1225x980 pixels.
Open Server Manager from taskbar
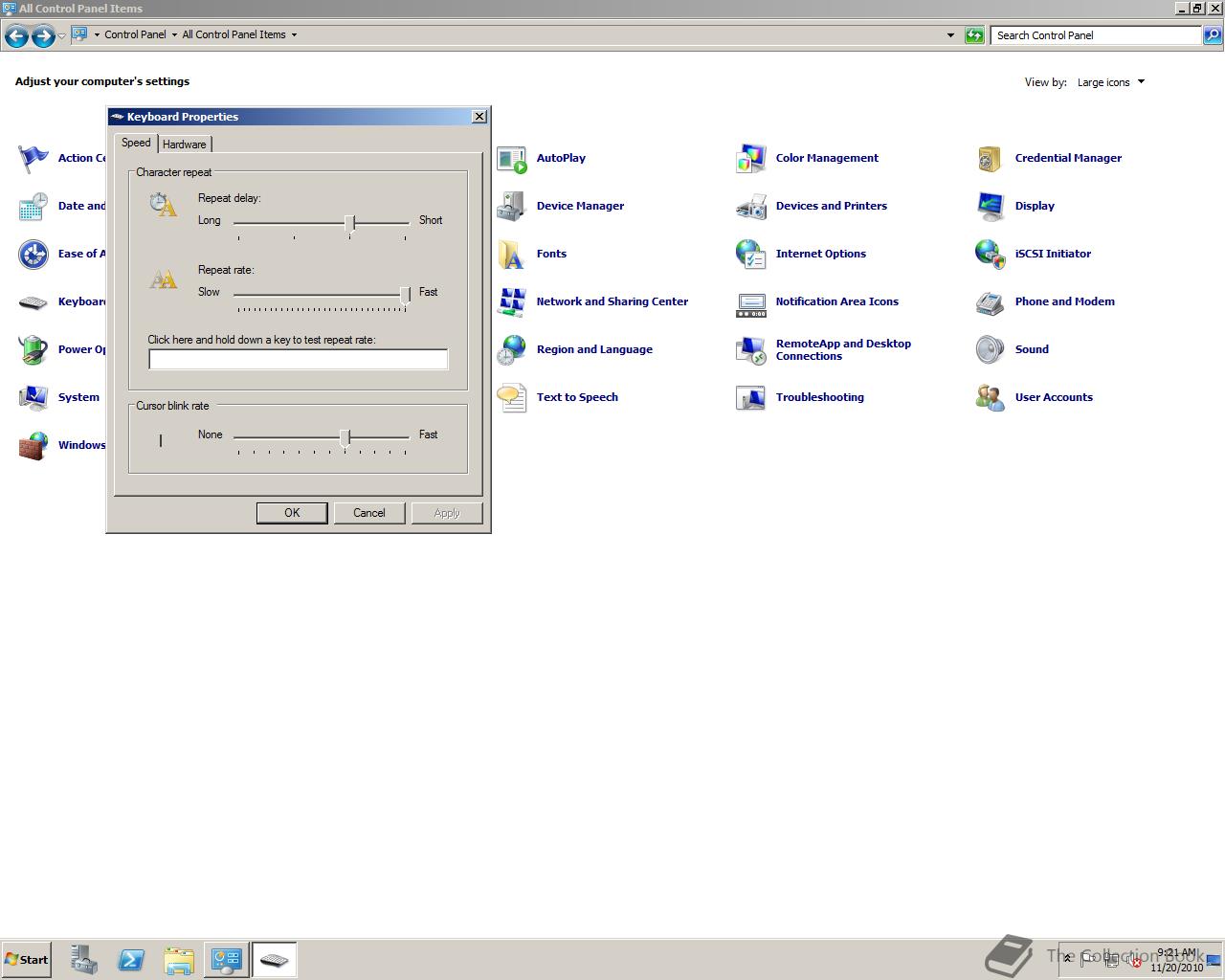[83, 960]
